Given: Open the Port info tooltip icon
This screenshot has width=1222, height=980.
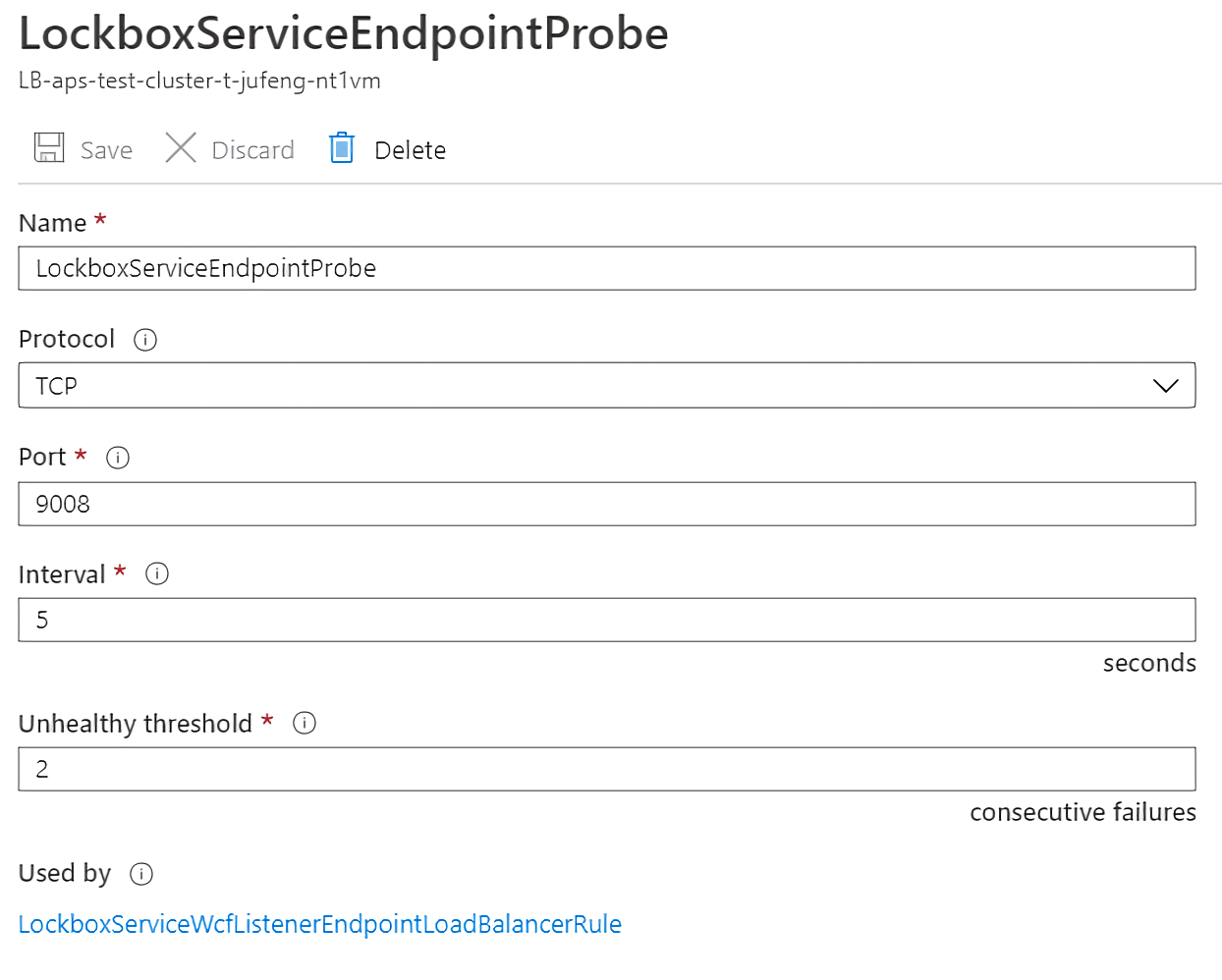Looking at the screenshot, I should 118,458.
